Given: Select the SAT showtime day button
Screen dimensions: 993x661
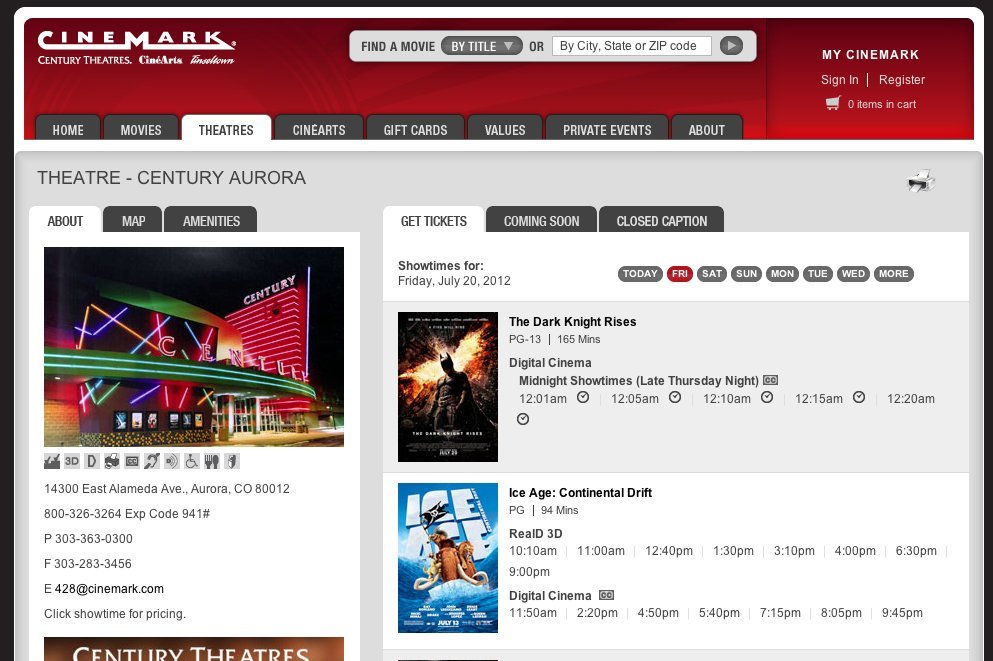Looking at the screenshot, I should (711, 273).
